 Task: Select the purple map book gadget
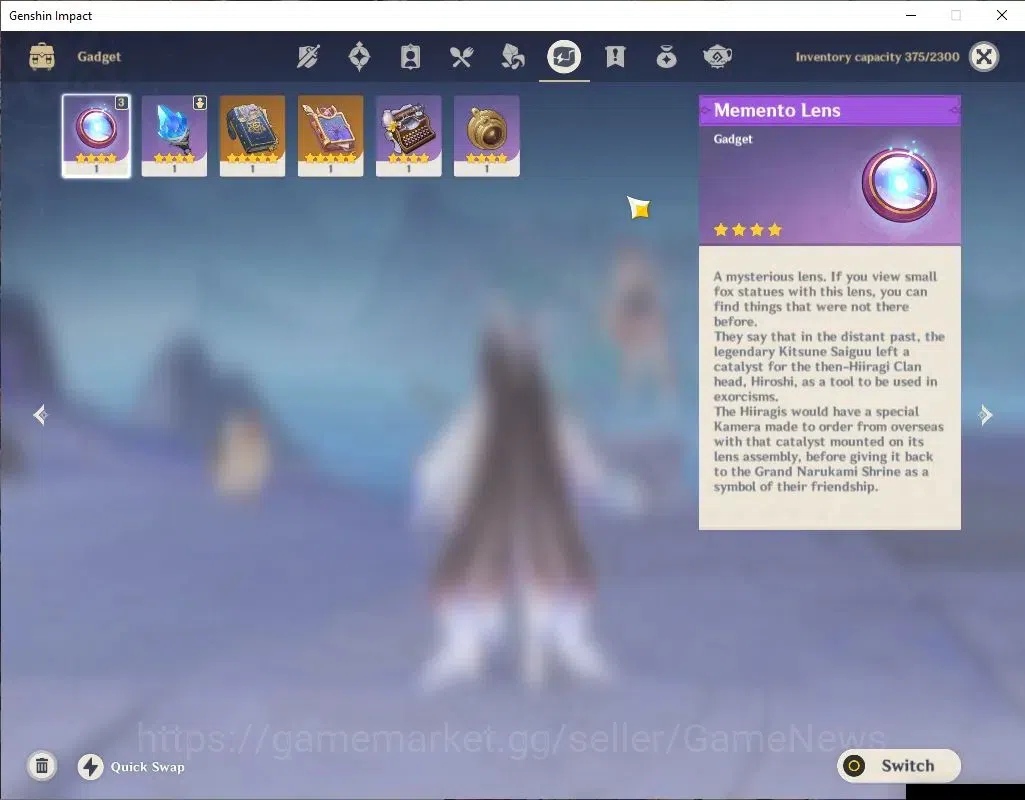click(330, 136)
